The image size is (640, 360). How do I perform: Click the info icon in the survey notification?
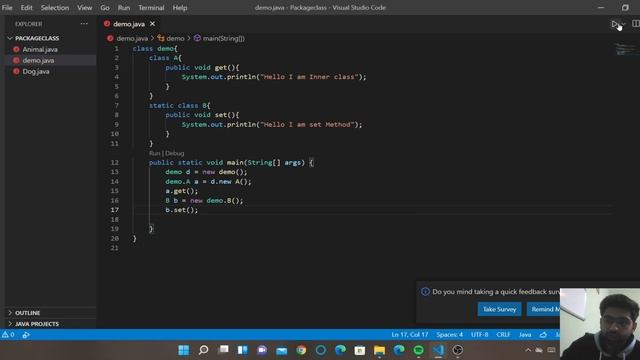(x=425, y=291)
